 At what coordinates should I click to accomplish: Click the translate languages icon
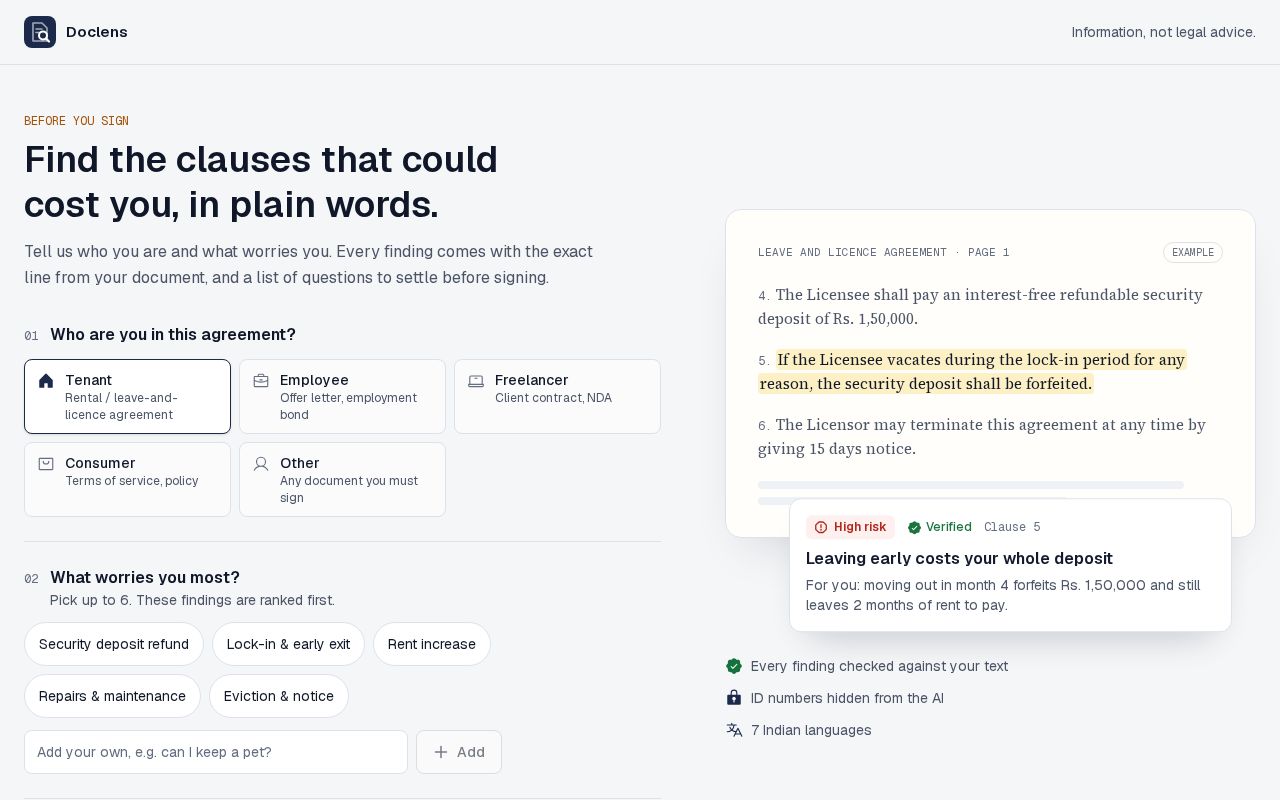tap(734, 730)
